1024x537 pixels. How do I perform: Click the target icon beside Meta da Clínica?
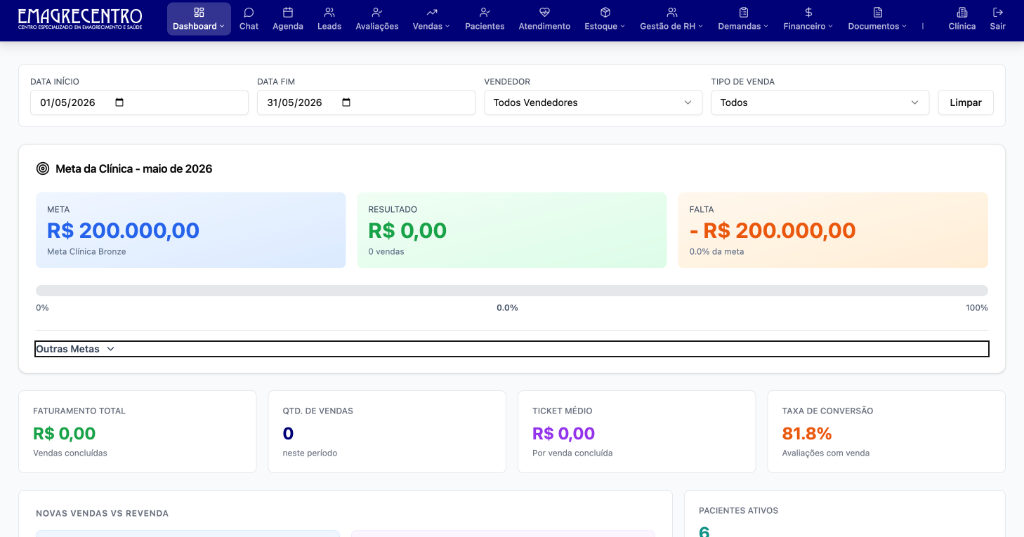42,169
